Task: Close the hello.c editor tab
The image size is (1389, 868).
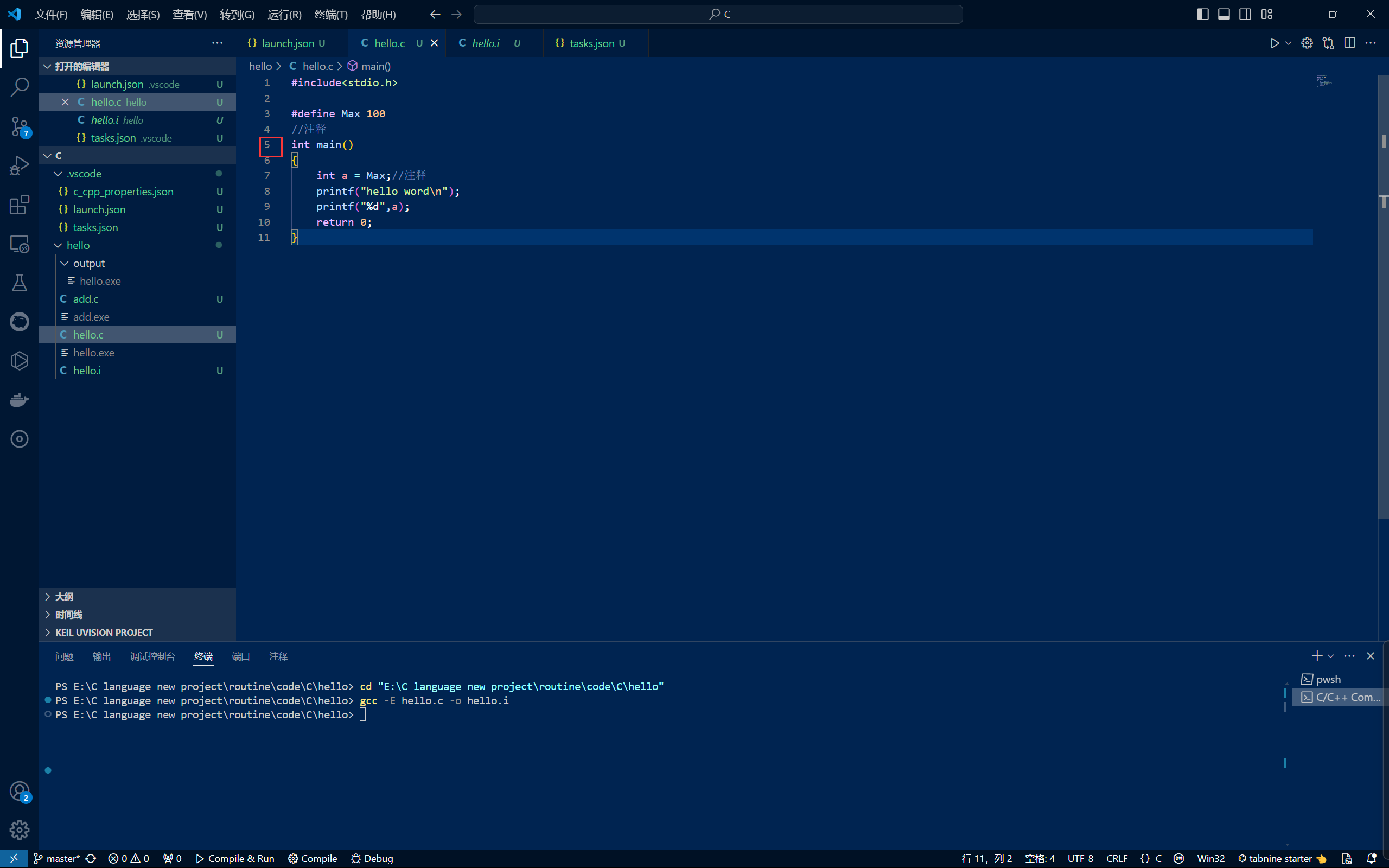Action: [435, 43]
